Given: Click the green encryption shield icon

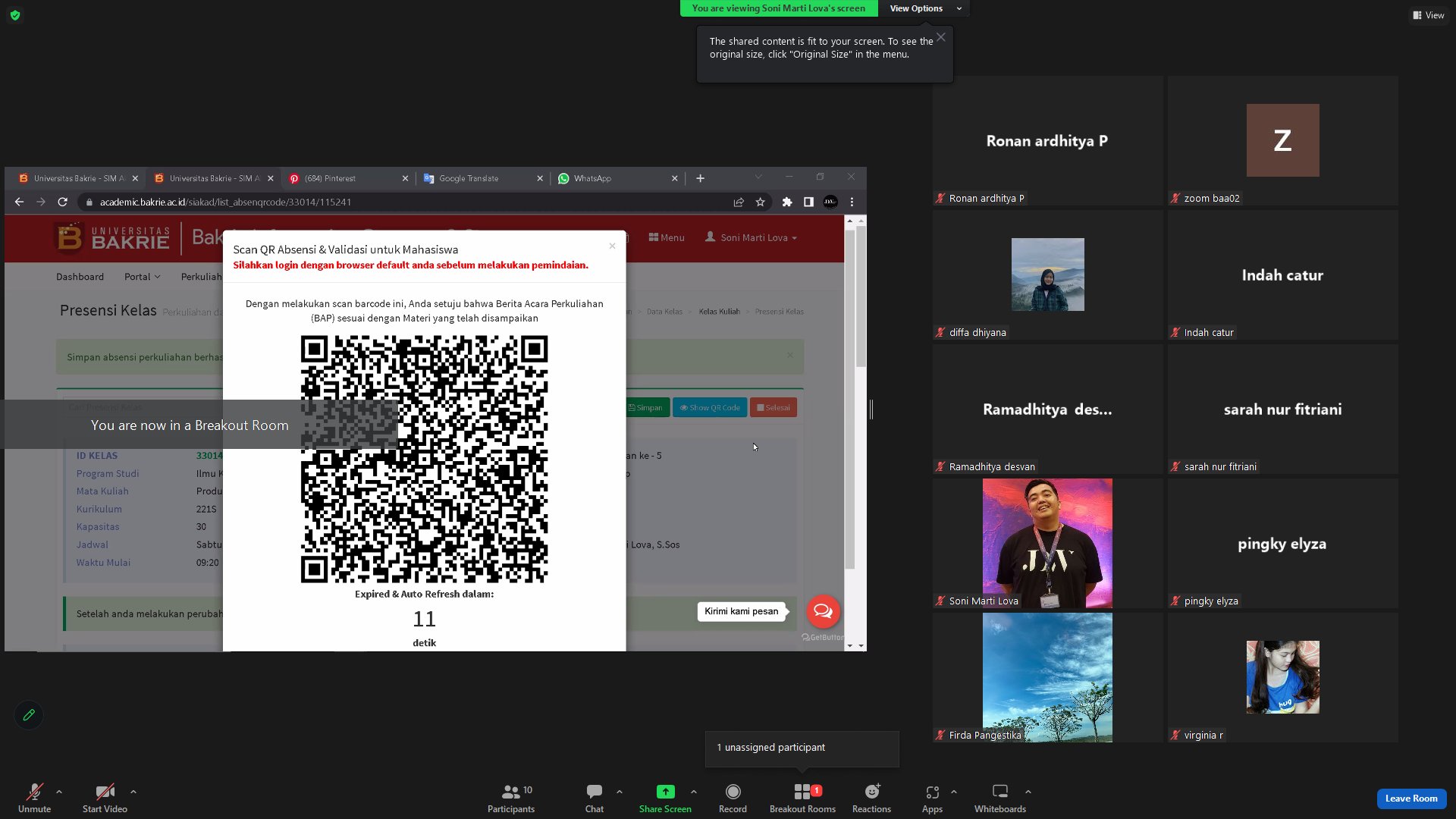Looking at the screenshot, I should [x=15, y=15].
